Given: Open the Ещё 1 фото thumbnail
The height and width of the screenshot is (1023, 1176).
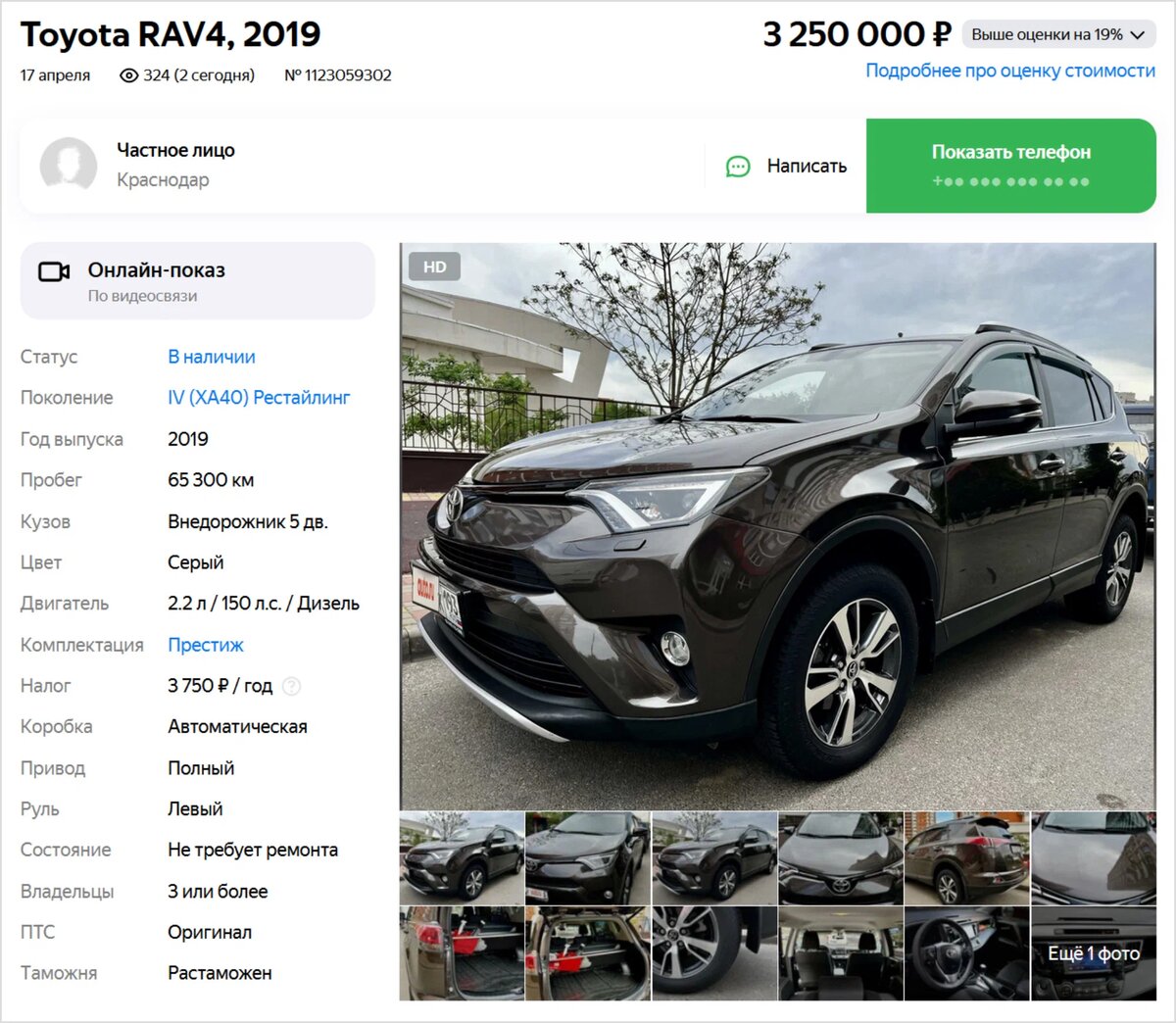Looking at the screenshot, I should pos(1094,953).
